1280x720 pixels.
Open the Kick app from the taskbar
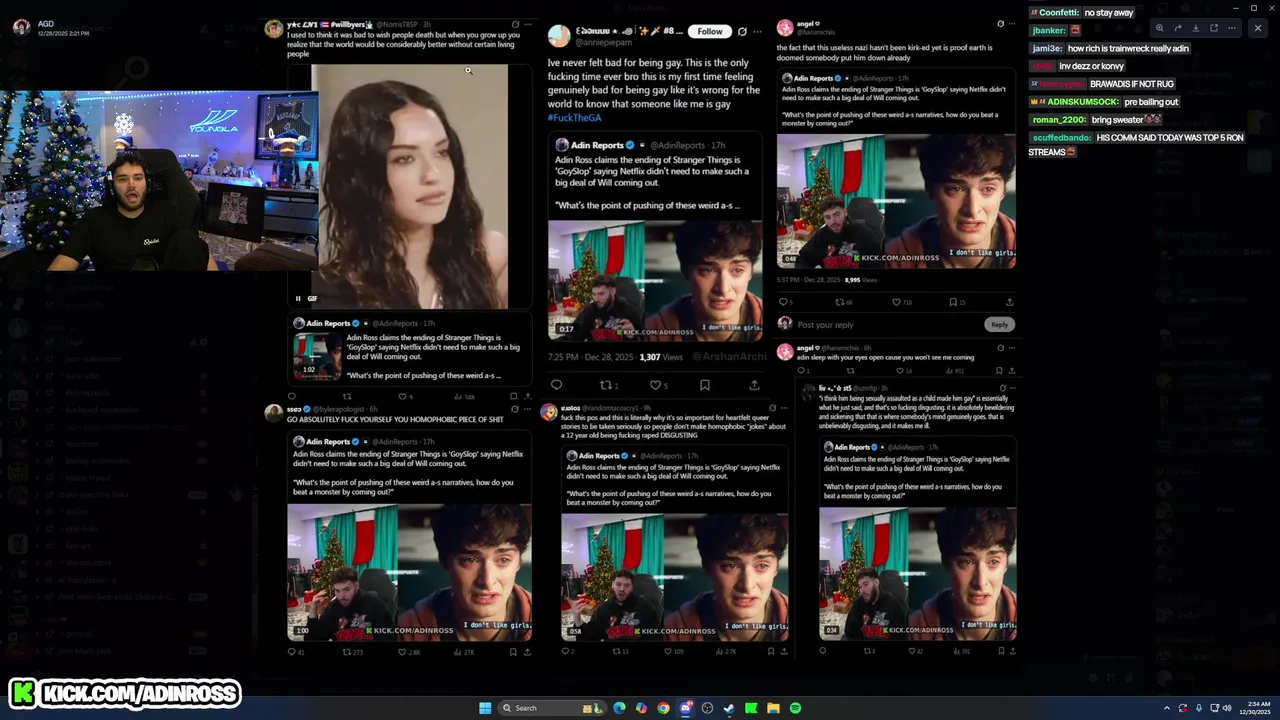tap(751, 708)
